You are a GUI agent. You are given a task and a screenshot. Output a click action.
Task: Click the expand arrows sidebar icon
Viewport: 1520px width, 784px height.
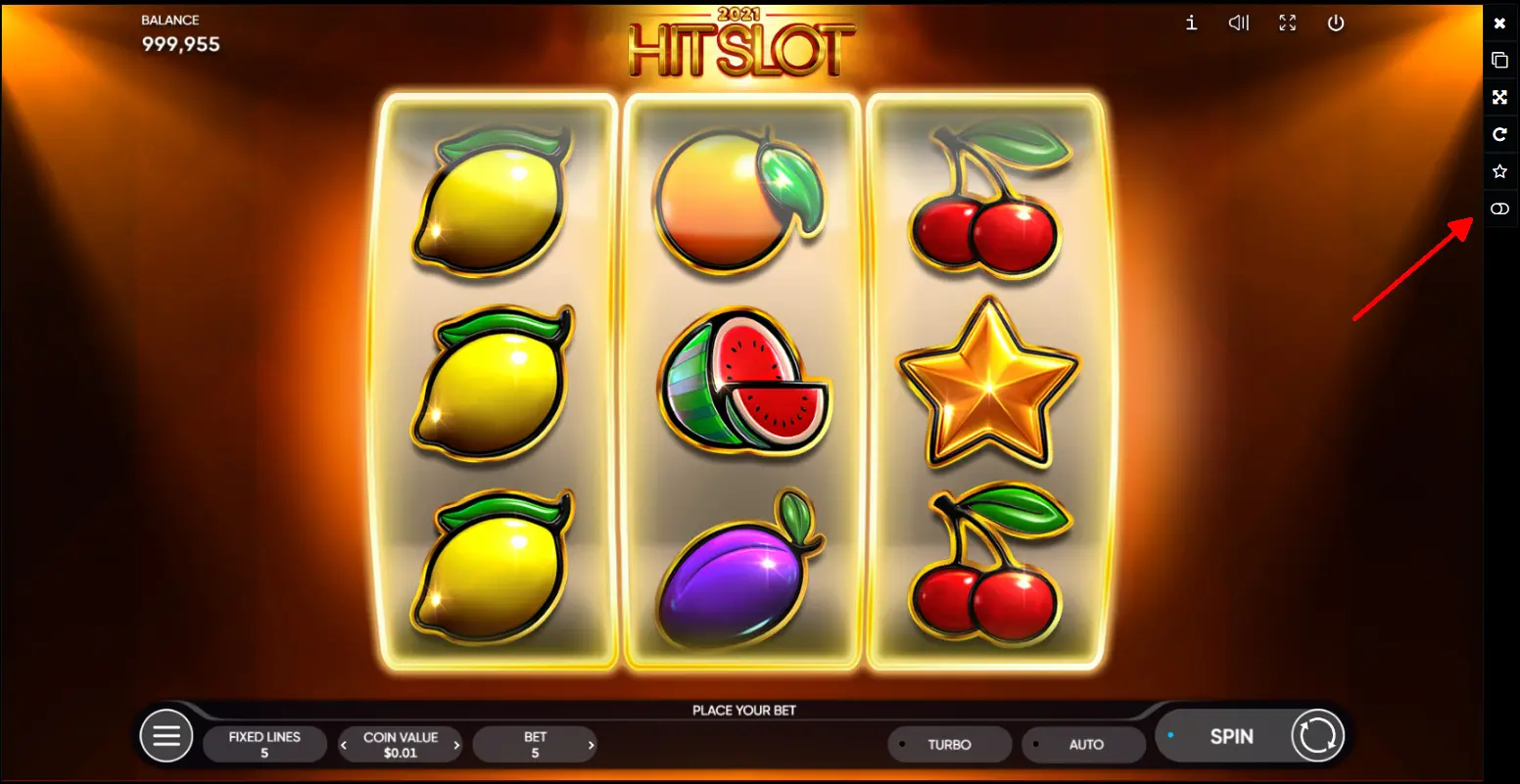[1499, 97]
